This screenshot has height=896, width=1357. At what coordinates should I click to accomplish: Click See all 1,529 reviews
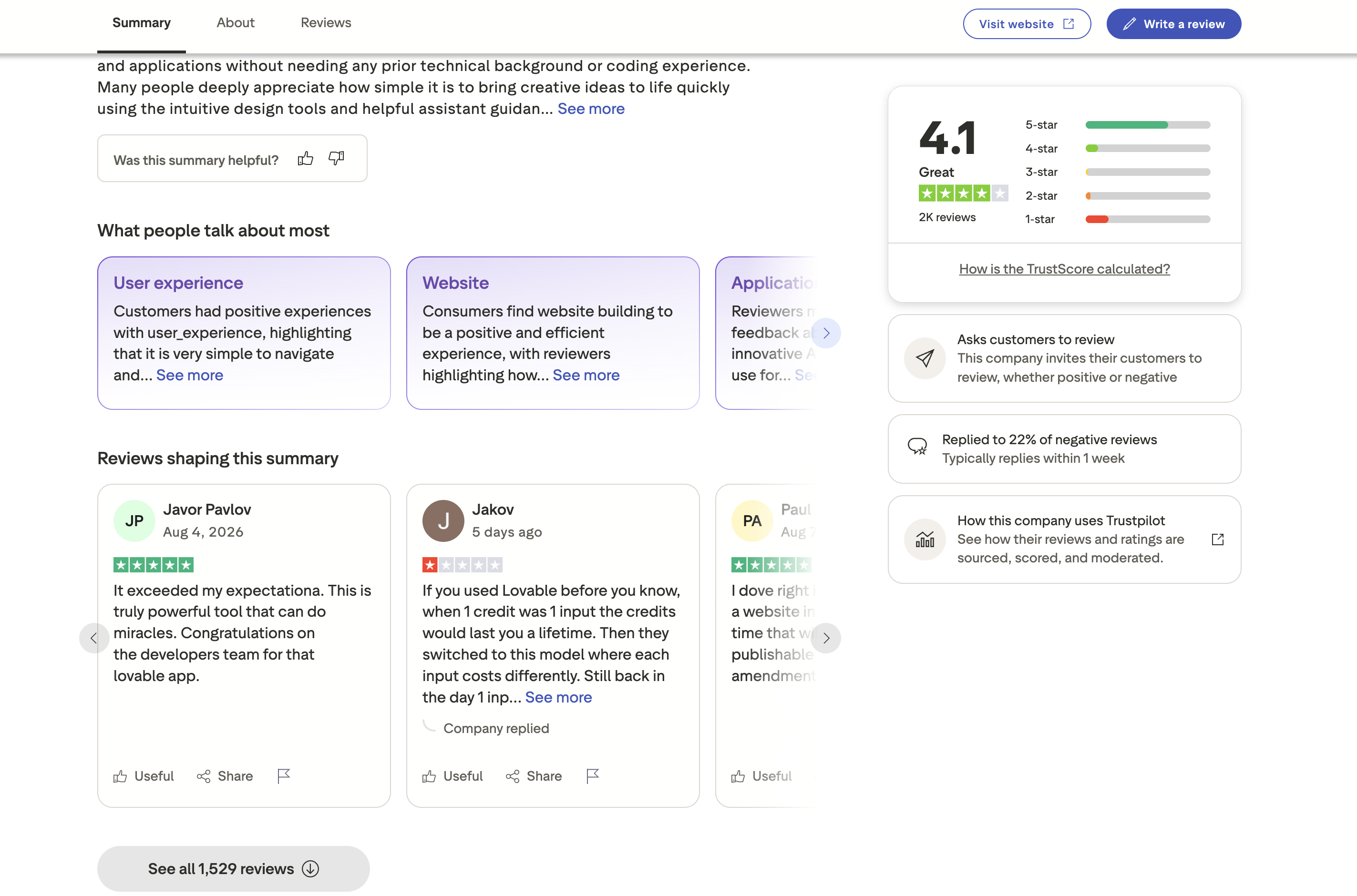(x=233, y=868)
